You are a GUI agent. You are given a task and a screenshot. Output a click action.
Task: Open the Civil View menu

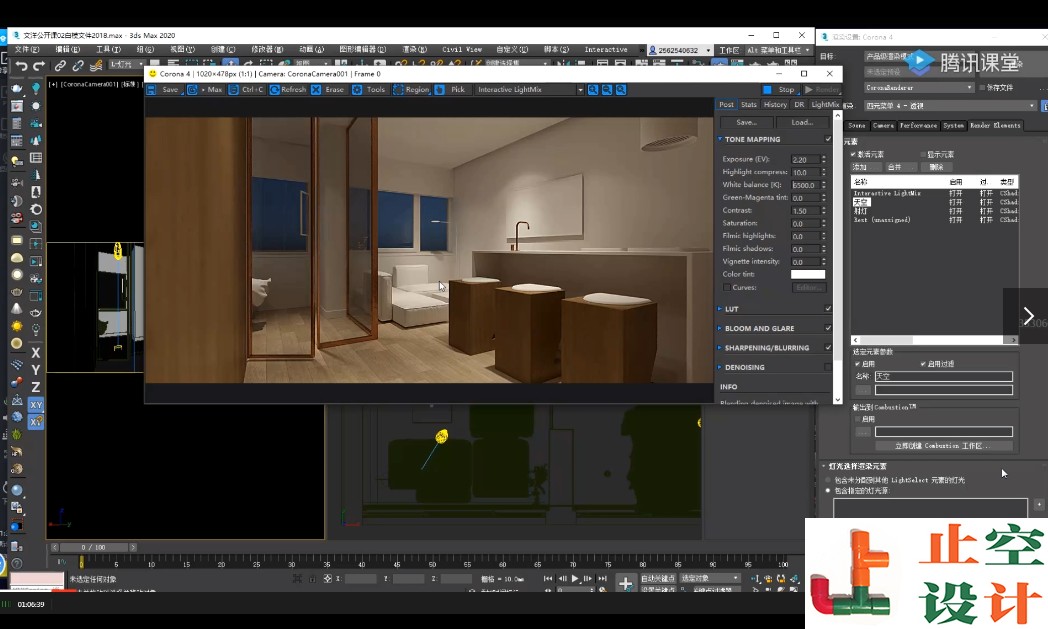462,49
